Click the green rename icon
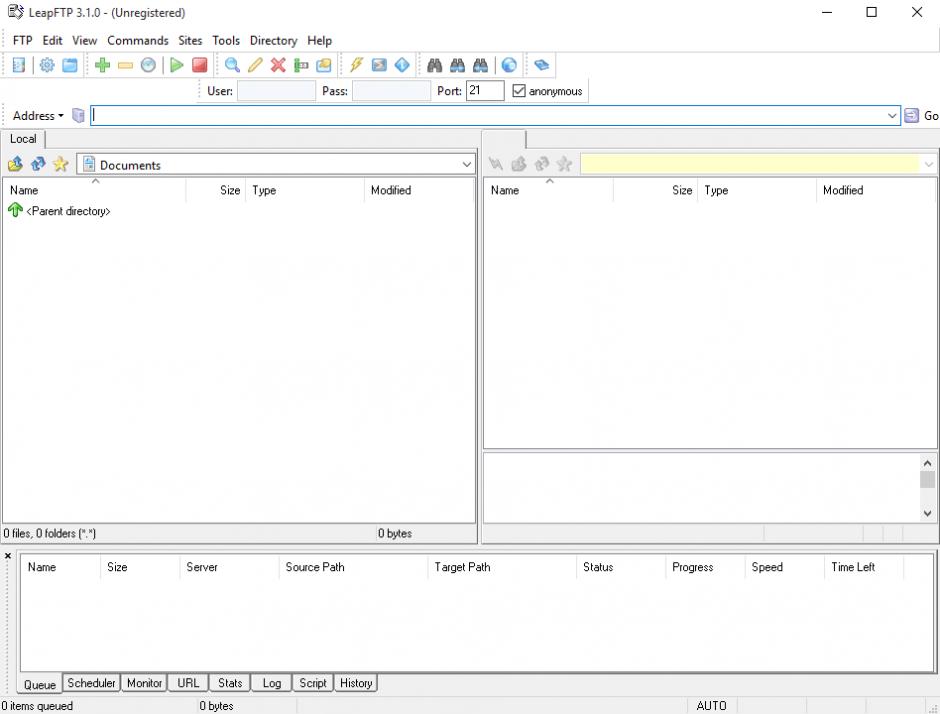 click(301, 65)
